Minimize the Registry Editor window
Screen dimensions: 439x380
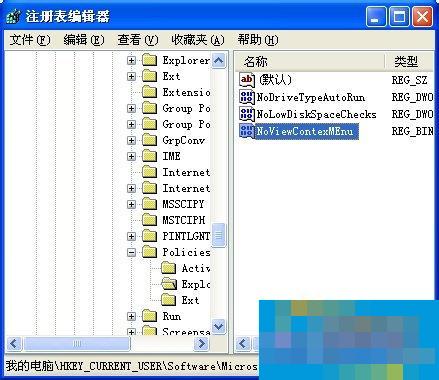pos(376,17)
